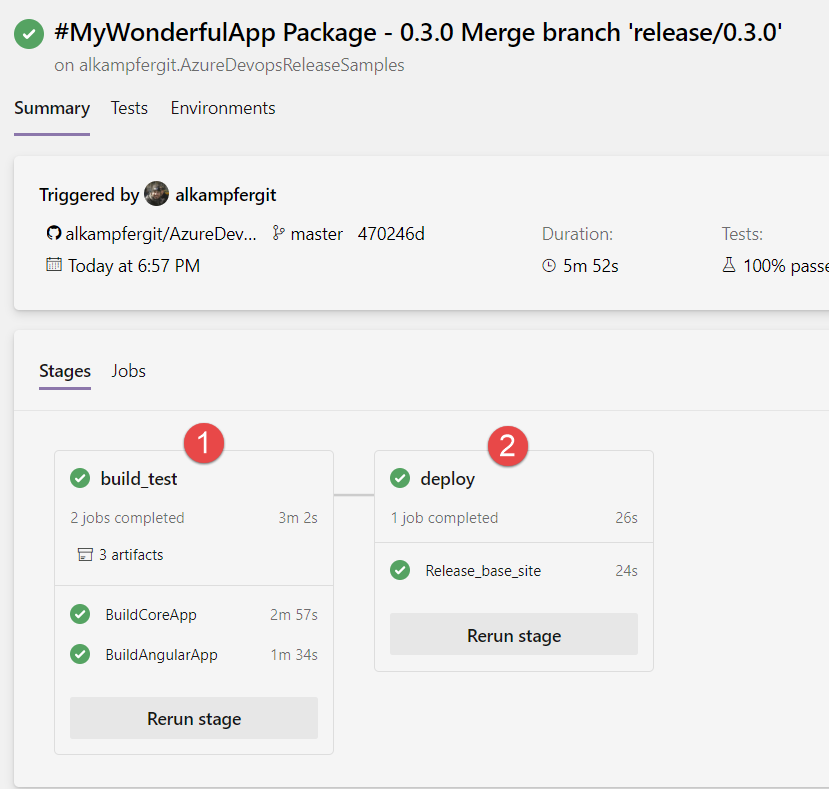Rerun the deploy stage
829x789 pixels.
coord(513,635)
